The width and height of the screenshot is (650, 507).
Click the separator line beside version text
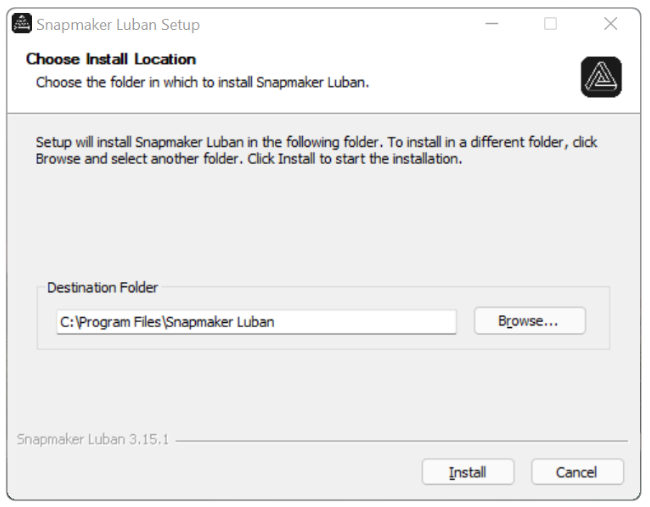pyautogui.click(x=402, y=441)
